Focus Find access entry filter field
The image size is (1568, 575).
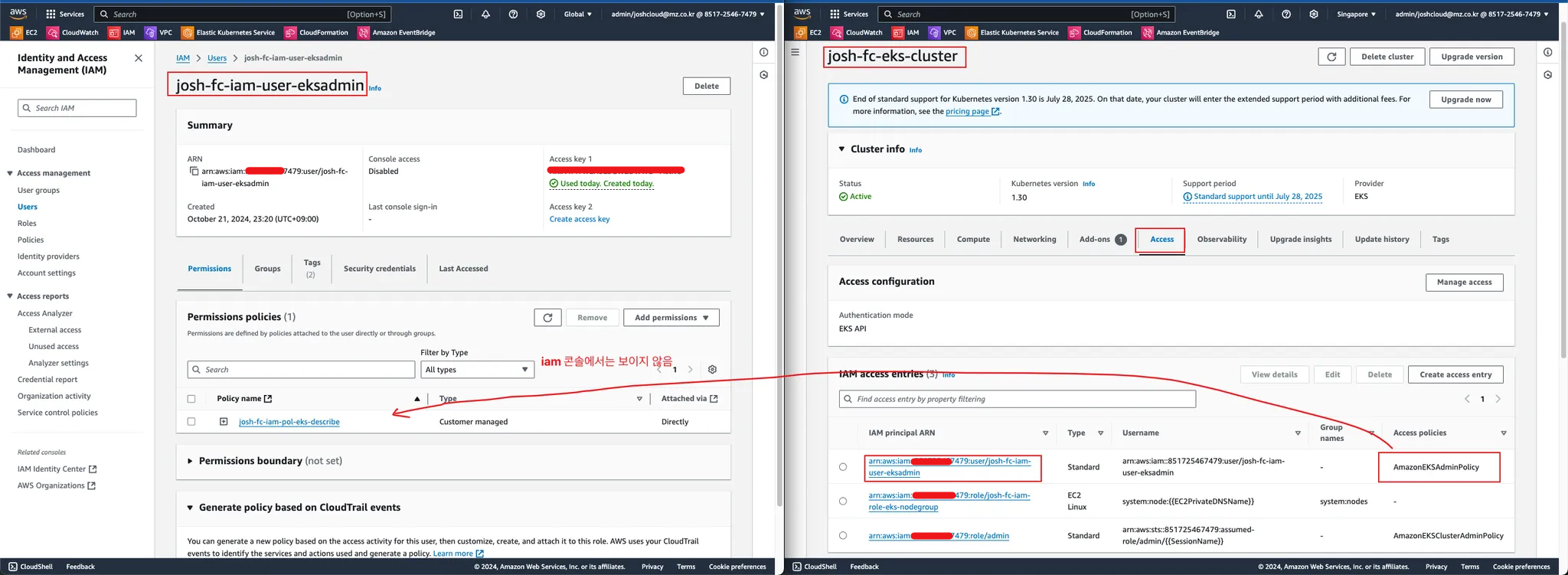(x=1018, y=399)
